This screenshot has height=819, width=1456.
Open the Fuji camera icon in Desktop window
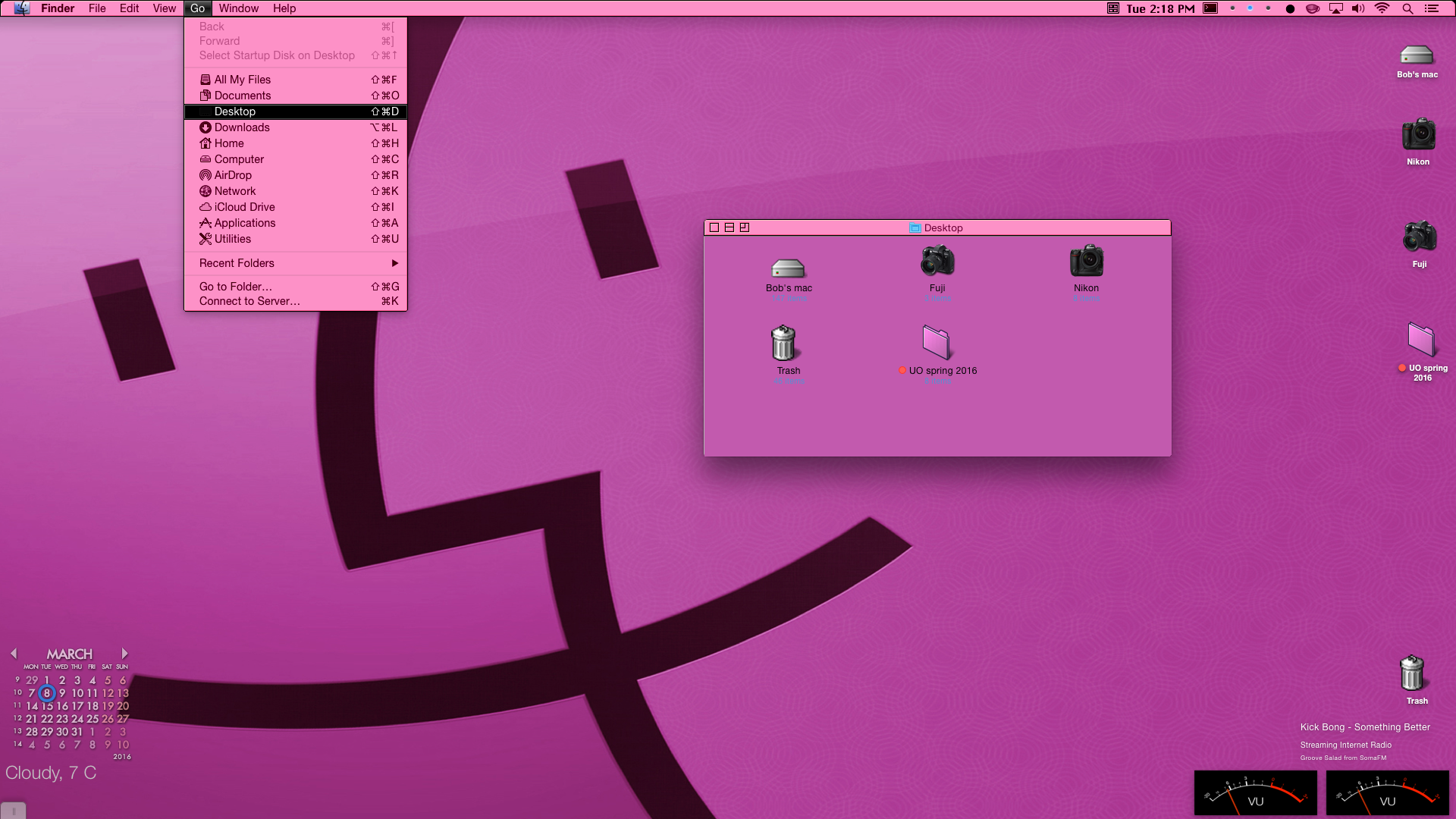937,261
